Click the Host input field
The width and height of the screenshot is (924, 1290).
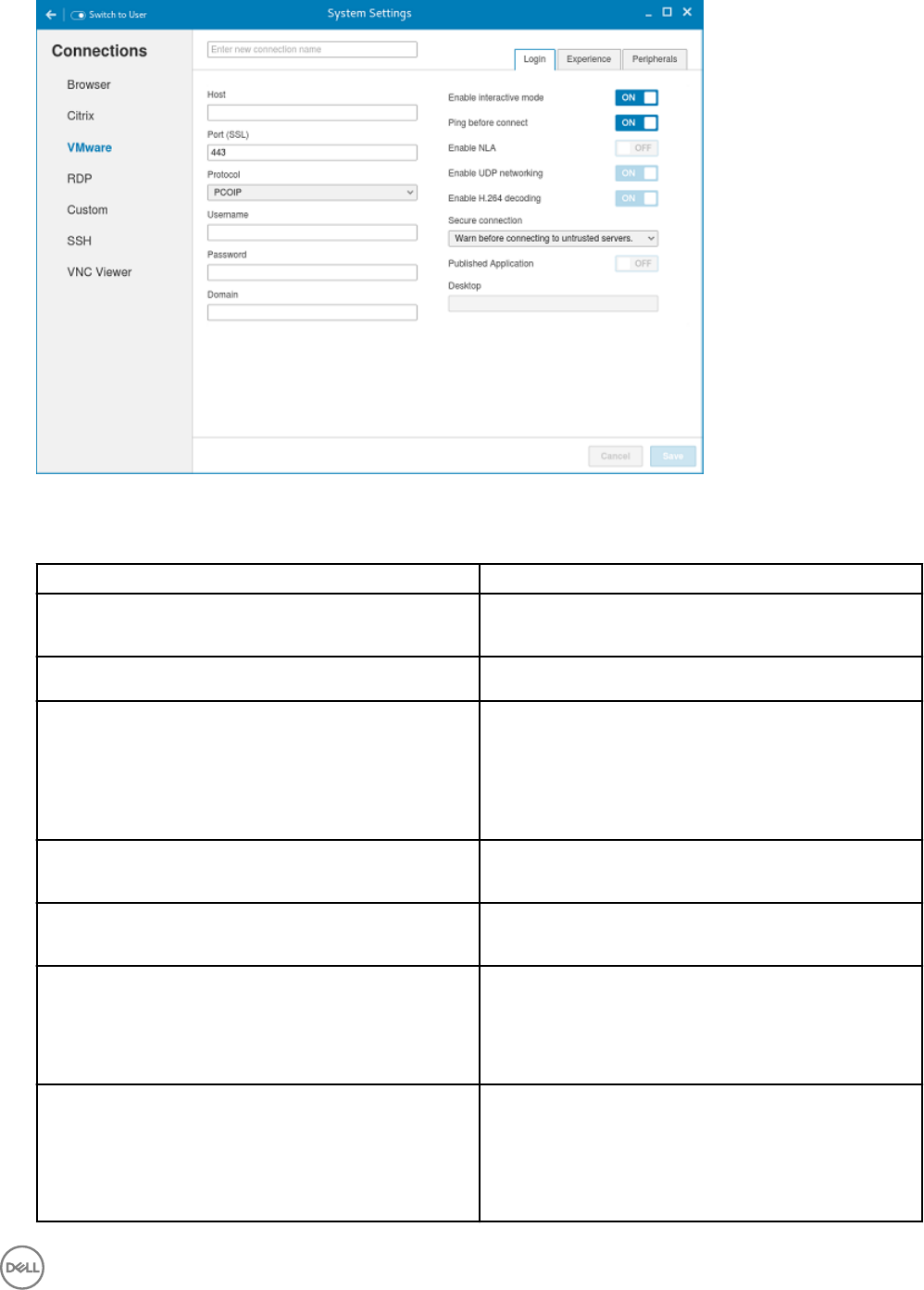tap(312, 113)
